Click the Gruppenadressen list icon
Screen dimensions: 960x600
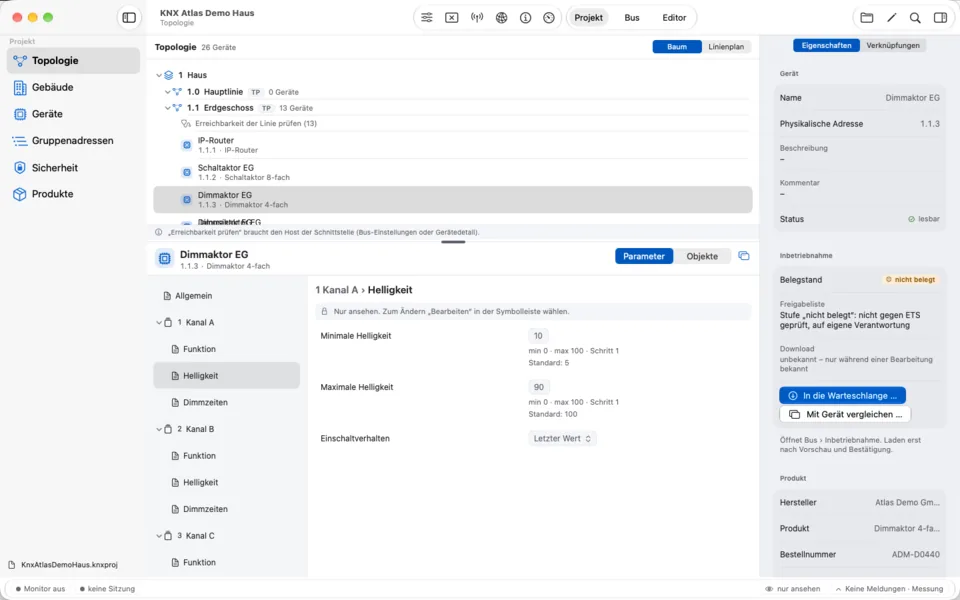[20, 141]
